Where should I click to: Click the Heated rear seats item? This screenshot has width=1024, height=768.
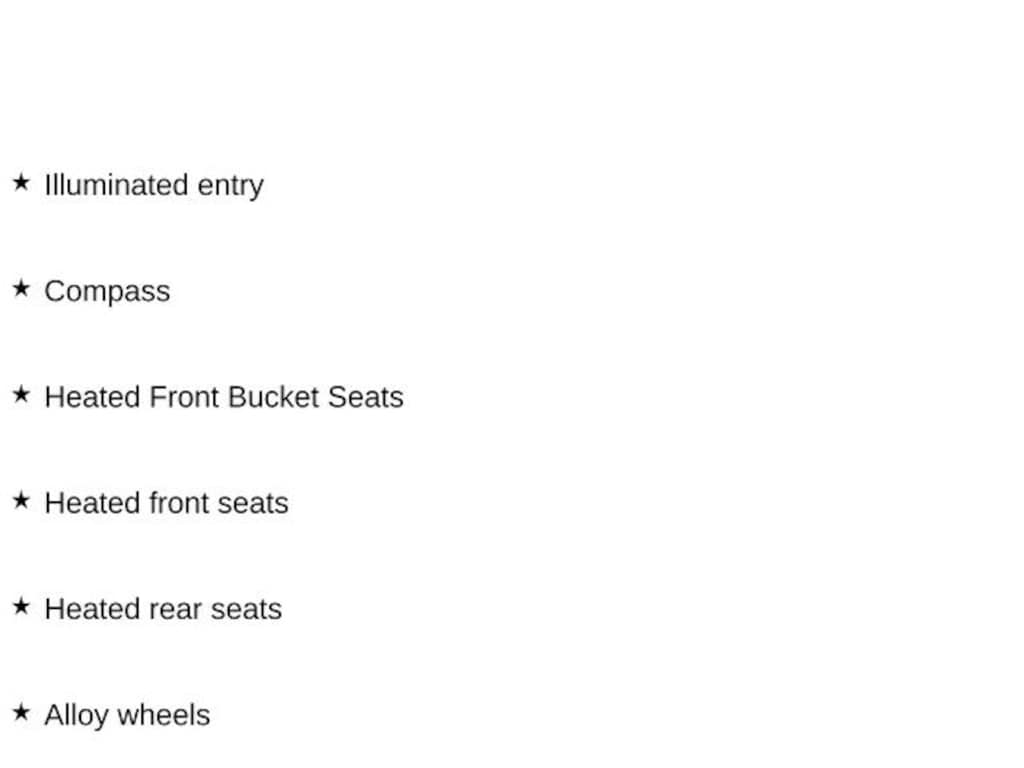tap(163, 609)
